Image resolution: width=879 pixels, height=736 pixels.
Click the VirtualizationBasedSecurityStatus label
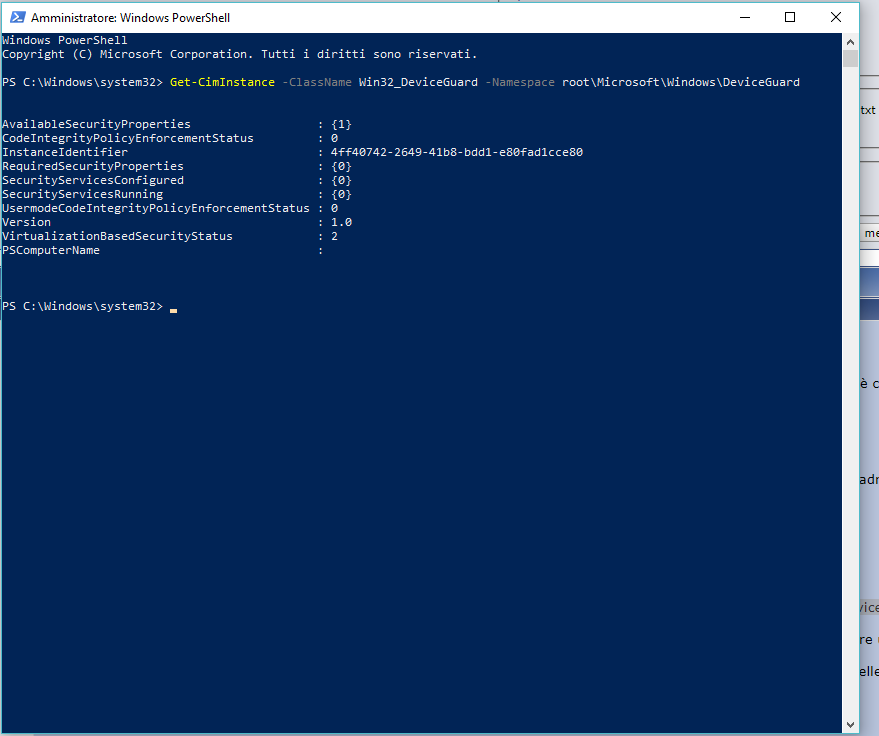(117, 237)
